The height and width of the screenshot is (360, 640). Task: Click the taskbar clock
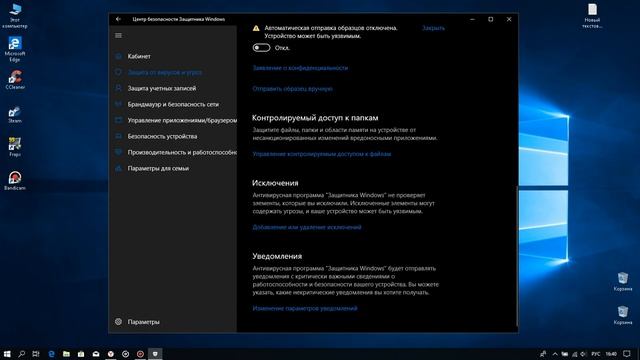tap(611, 354)
